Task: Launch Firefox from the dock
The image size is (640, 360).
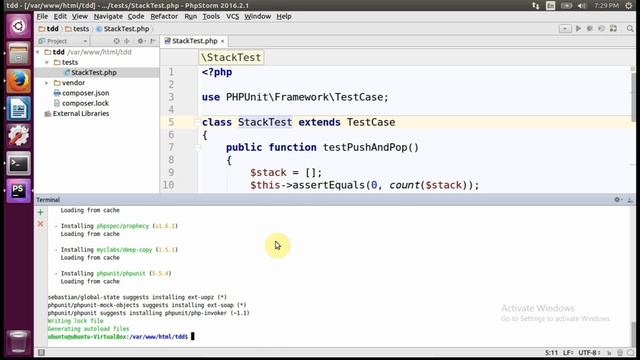Action: point(18,81)
